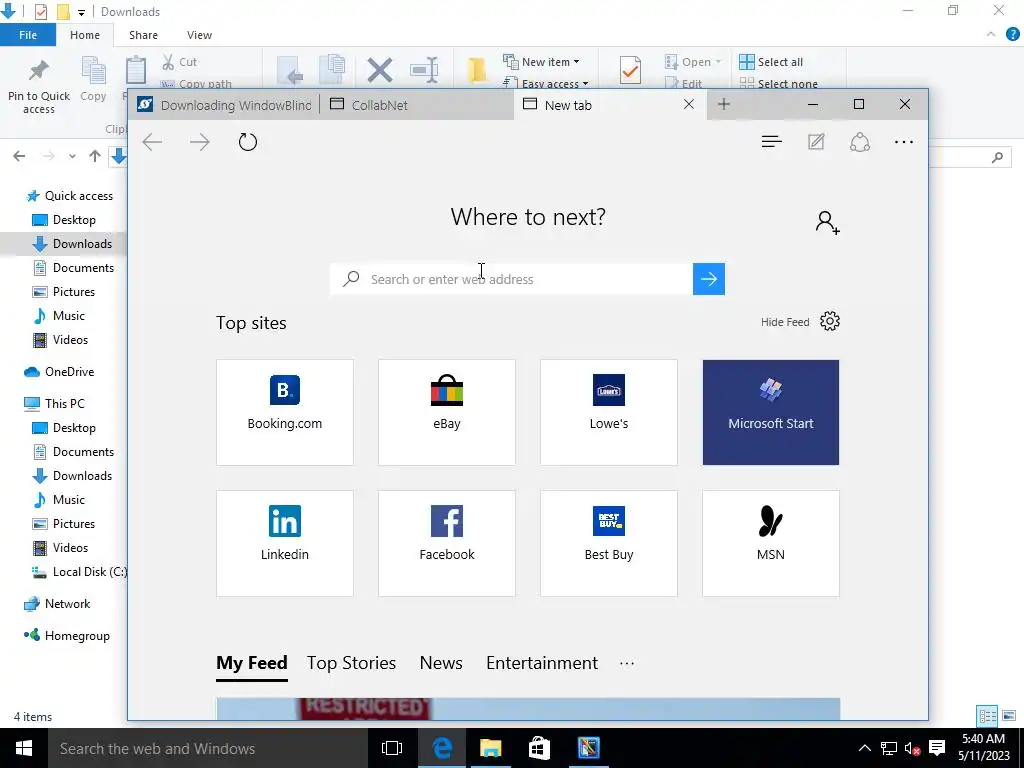Open Make a Web Note in Edge

click(816, 142)
